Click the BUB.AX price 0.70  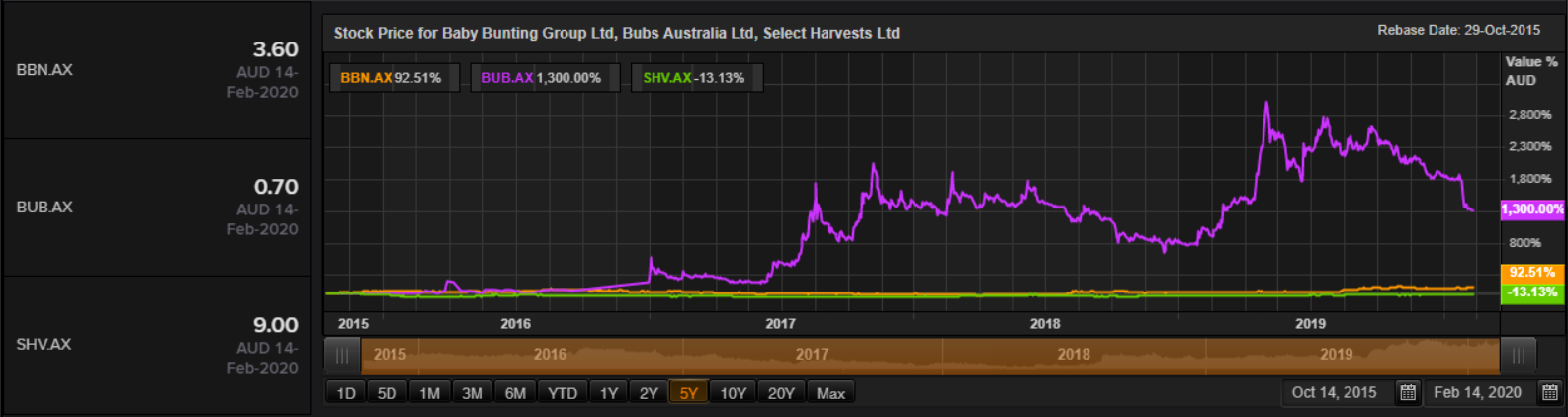(x=276, y=187)
